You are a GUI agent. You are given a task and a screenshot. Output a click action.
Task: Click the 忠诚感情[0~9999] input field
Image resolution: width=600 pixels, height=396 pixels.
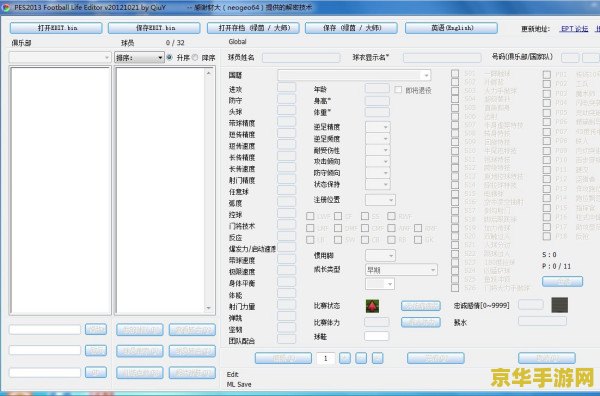coord(531,305)
